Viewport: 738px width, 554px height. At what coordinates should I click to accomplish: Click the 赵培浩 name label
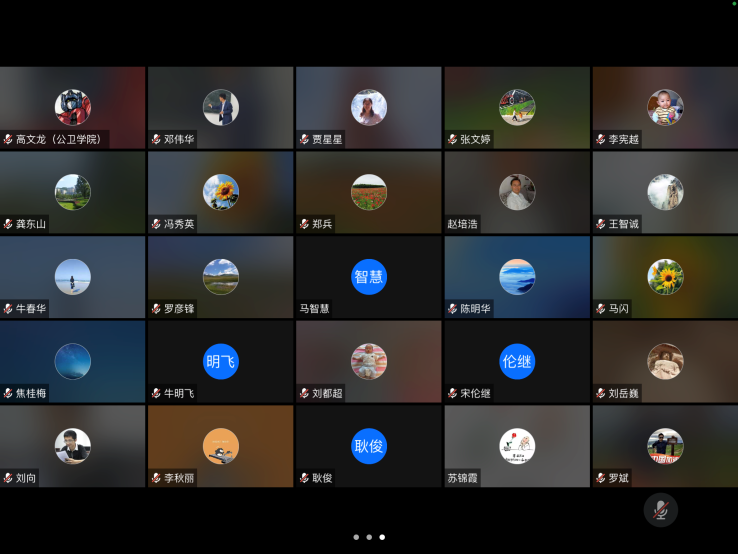(x=463, y=224)
